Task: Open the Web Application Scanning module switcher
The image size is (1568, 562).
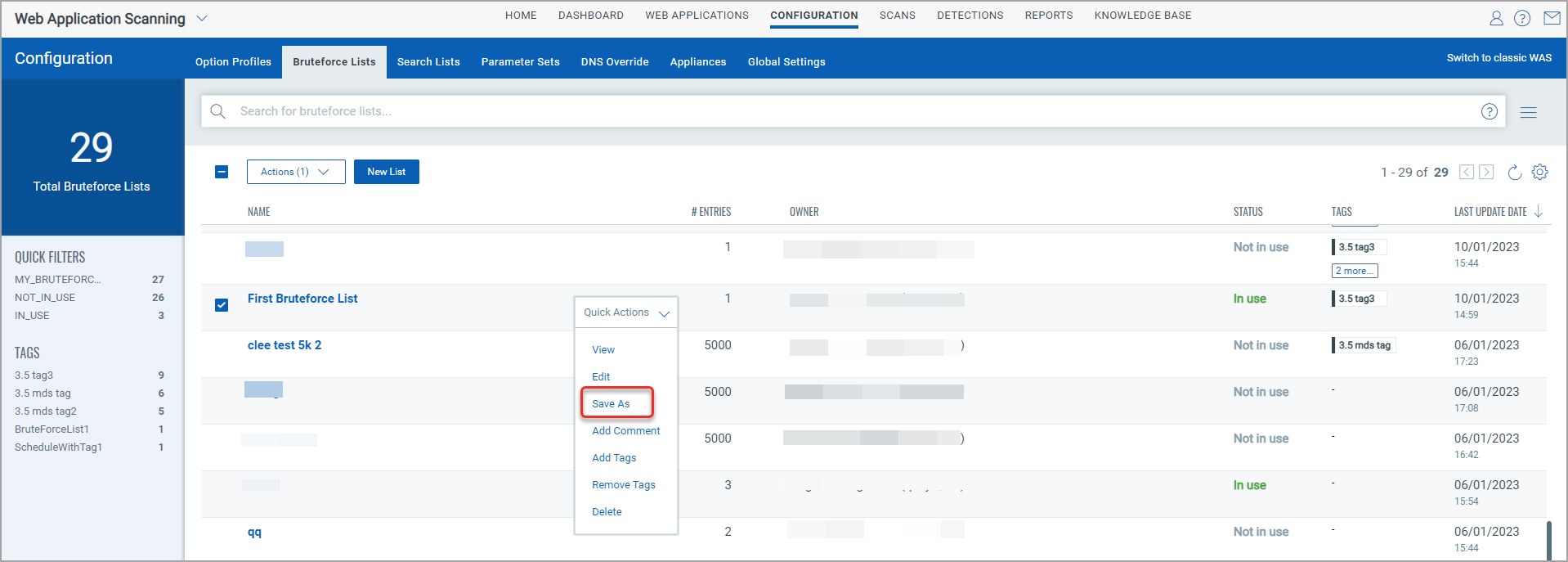Action: pyautogui.click(x=202, y=18)
